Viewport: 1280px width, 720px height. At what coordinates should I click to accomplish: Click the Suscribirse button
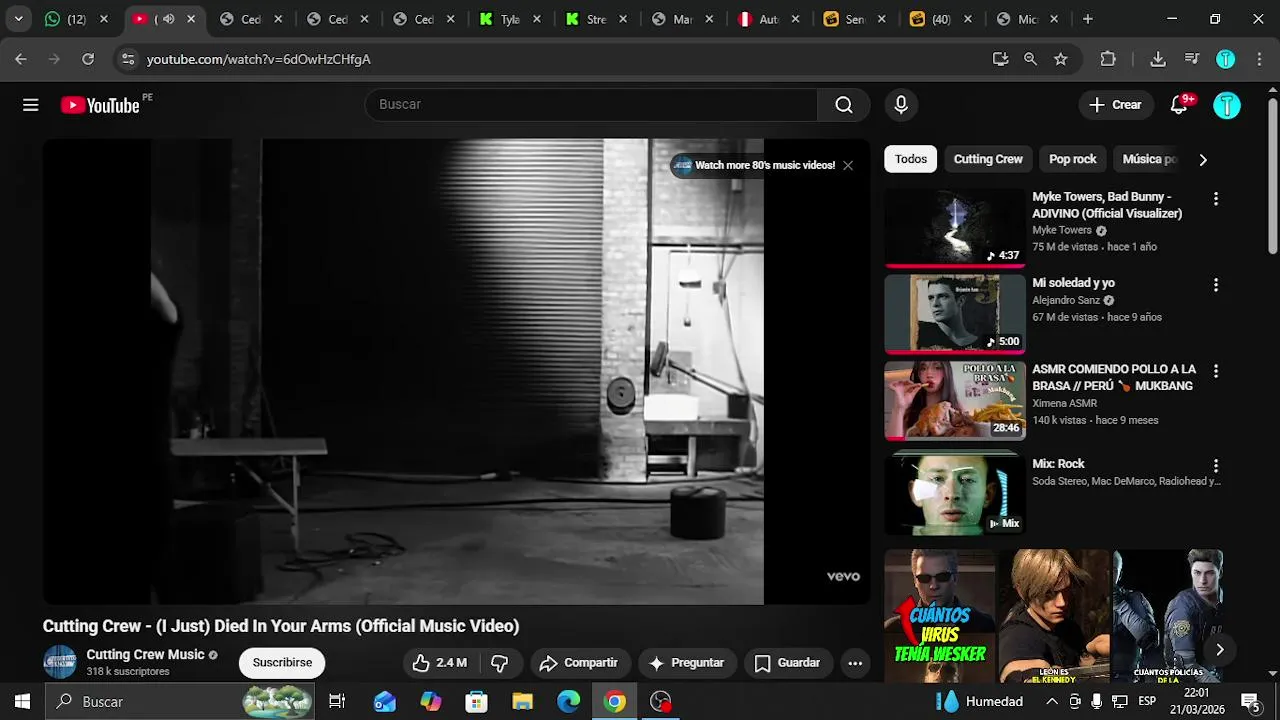coord(282,663)
